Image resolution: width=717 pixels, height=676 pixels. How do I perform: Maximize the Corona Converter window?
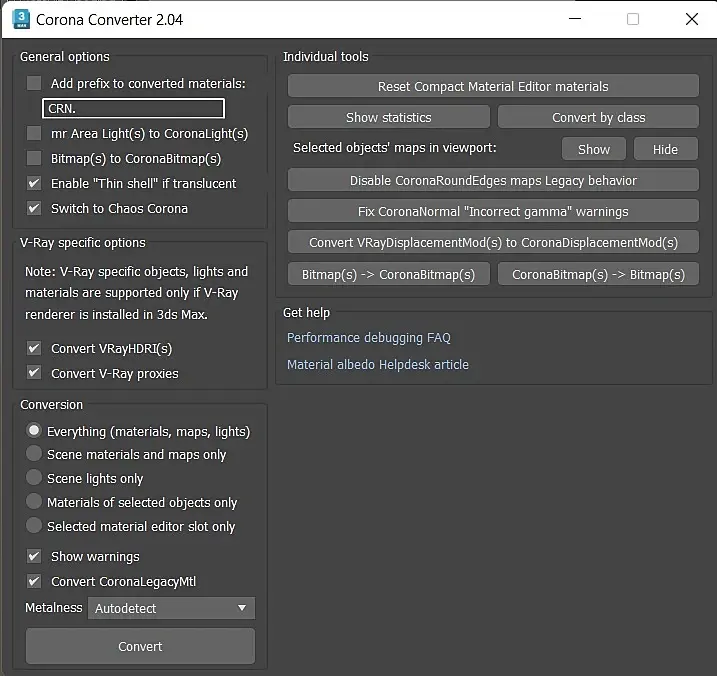coord(633,19)
